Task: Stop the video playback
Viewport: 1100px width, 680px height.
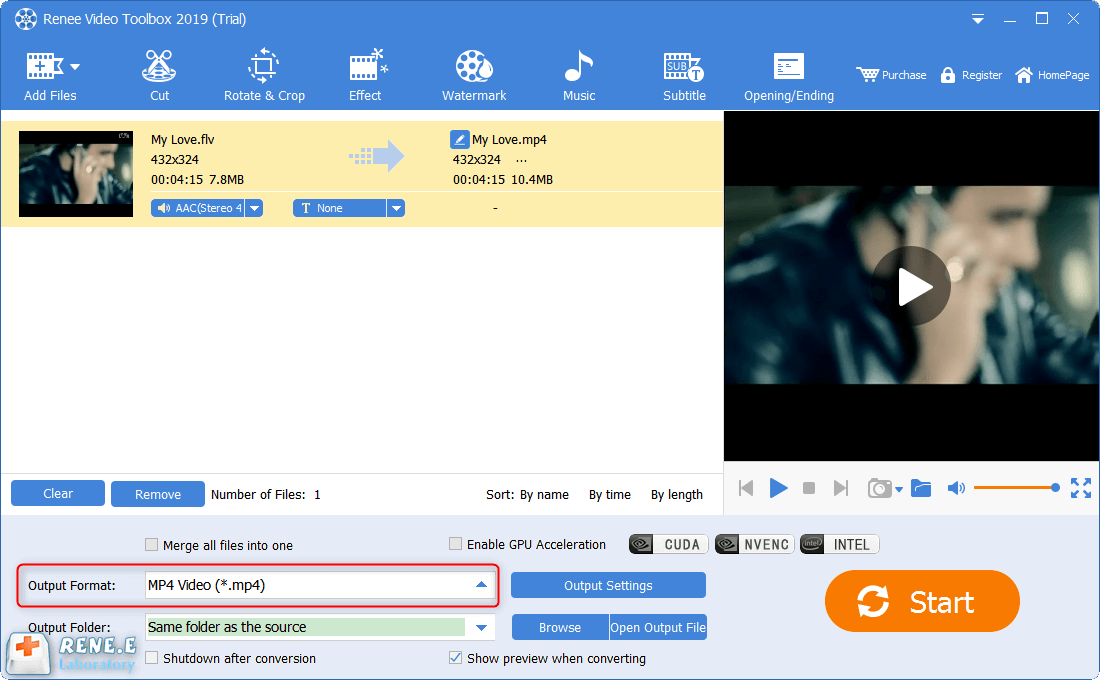Action: tap(809, 488)
